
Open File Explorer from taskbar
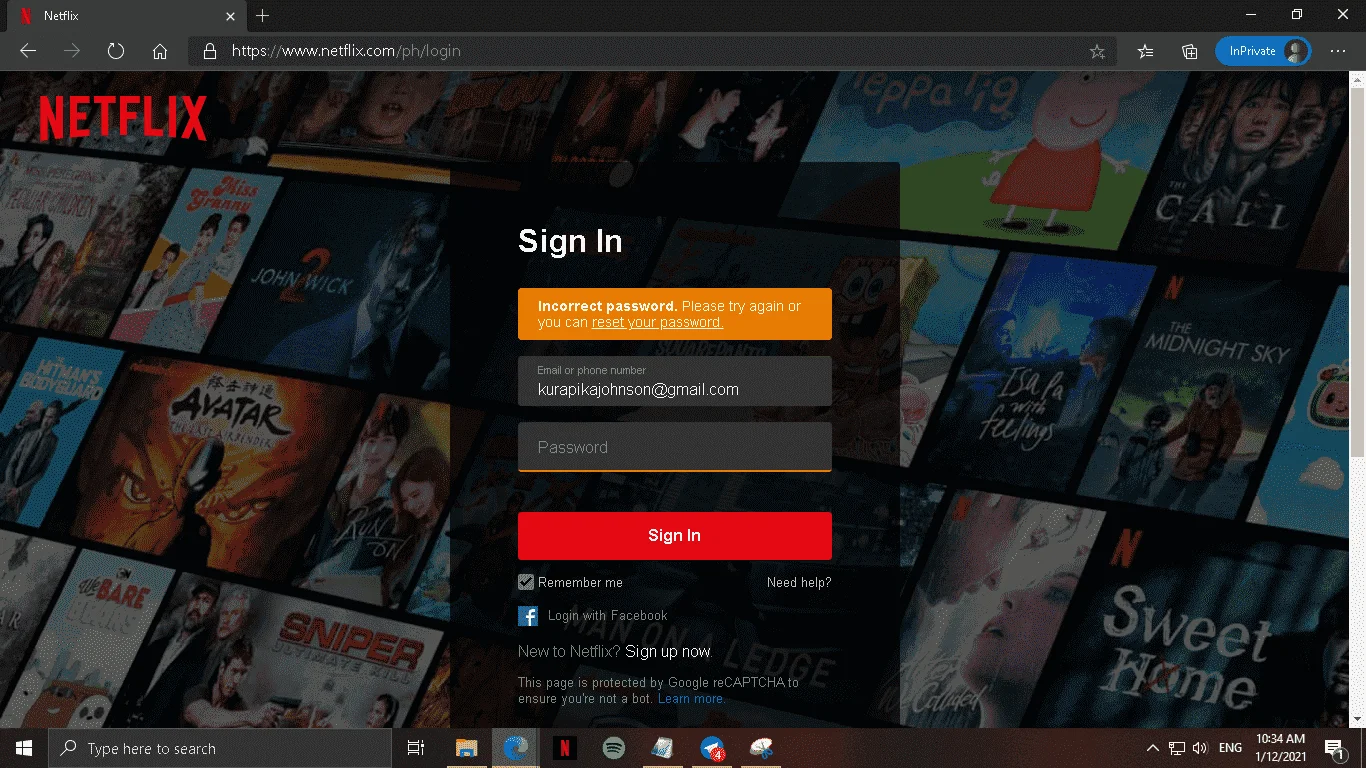pos(466,748)
